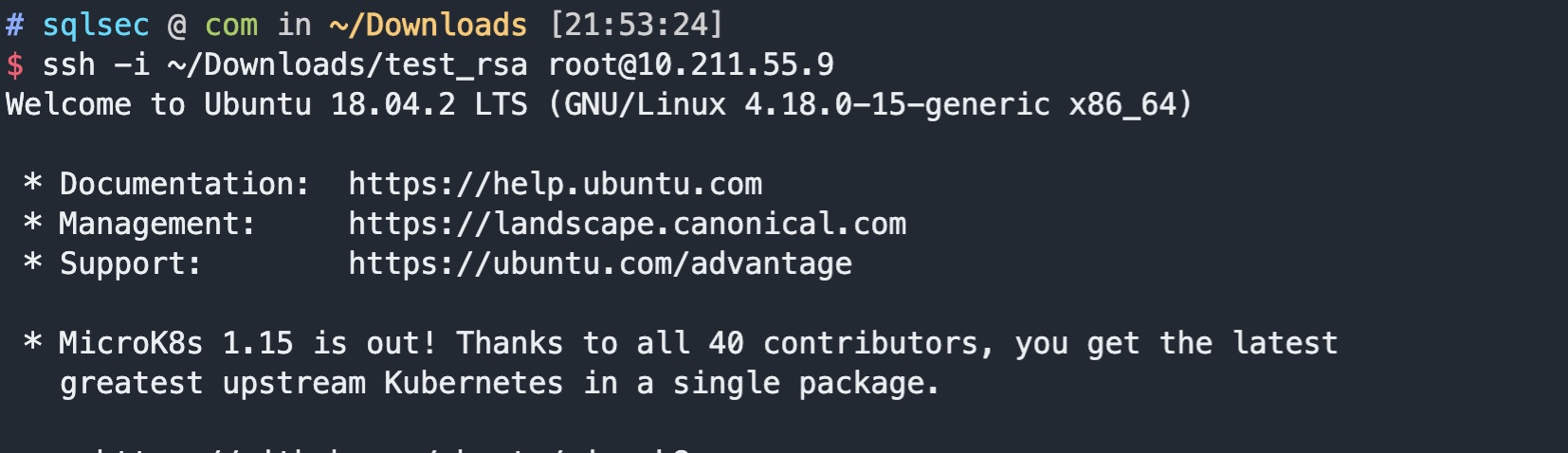Screen dimensions: 1568x453
Task: Click the help.ubuntu.com documentation link
Action: (x=556, y=184)
